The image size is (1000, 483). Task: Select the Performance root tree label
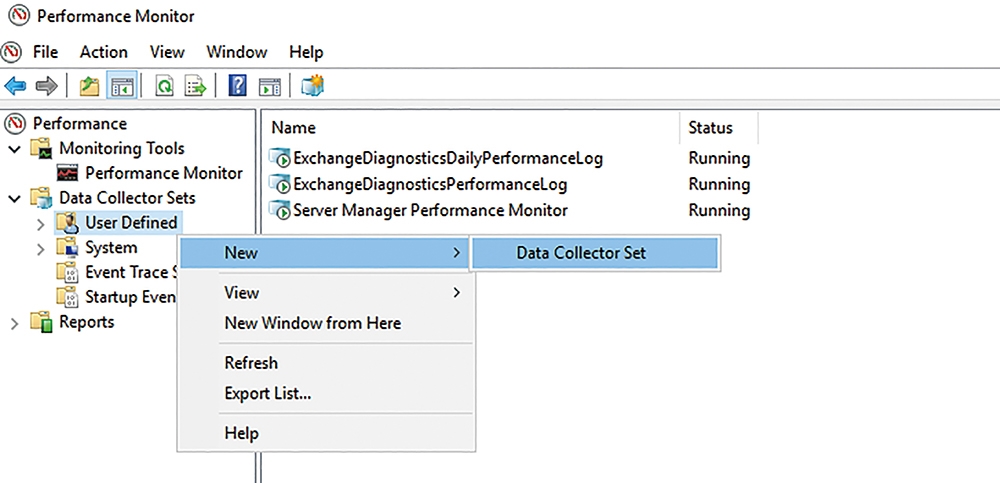pos(80,123)
